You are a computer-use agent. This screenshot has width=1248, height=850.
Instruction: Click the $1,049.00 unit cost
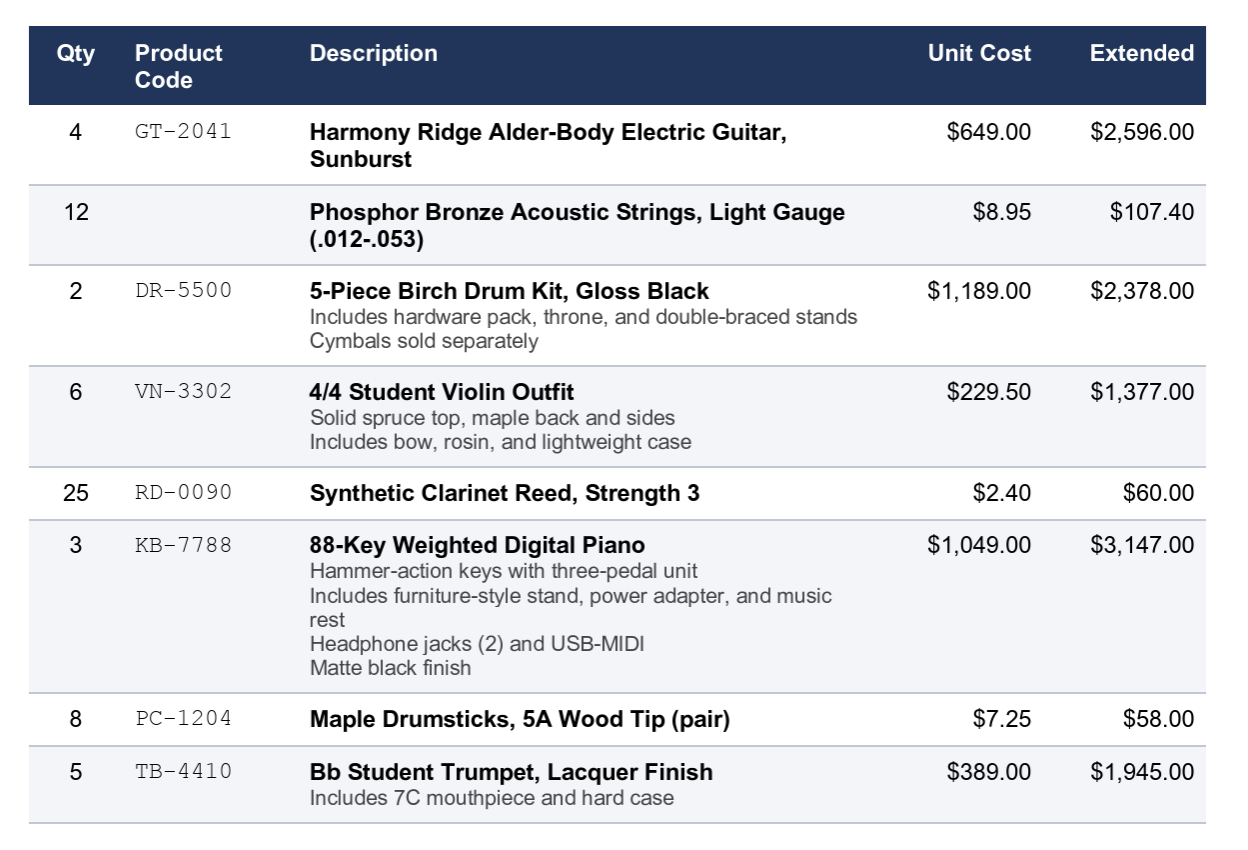tap(979, 545)
